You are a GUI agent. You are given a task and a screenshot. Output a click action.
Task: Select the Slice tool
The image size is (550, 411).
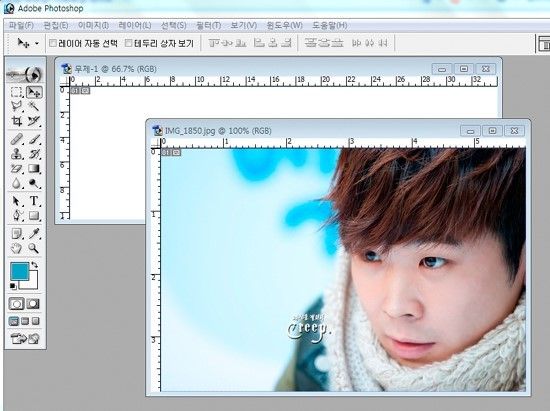tap(34, 121)
